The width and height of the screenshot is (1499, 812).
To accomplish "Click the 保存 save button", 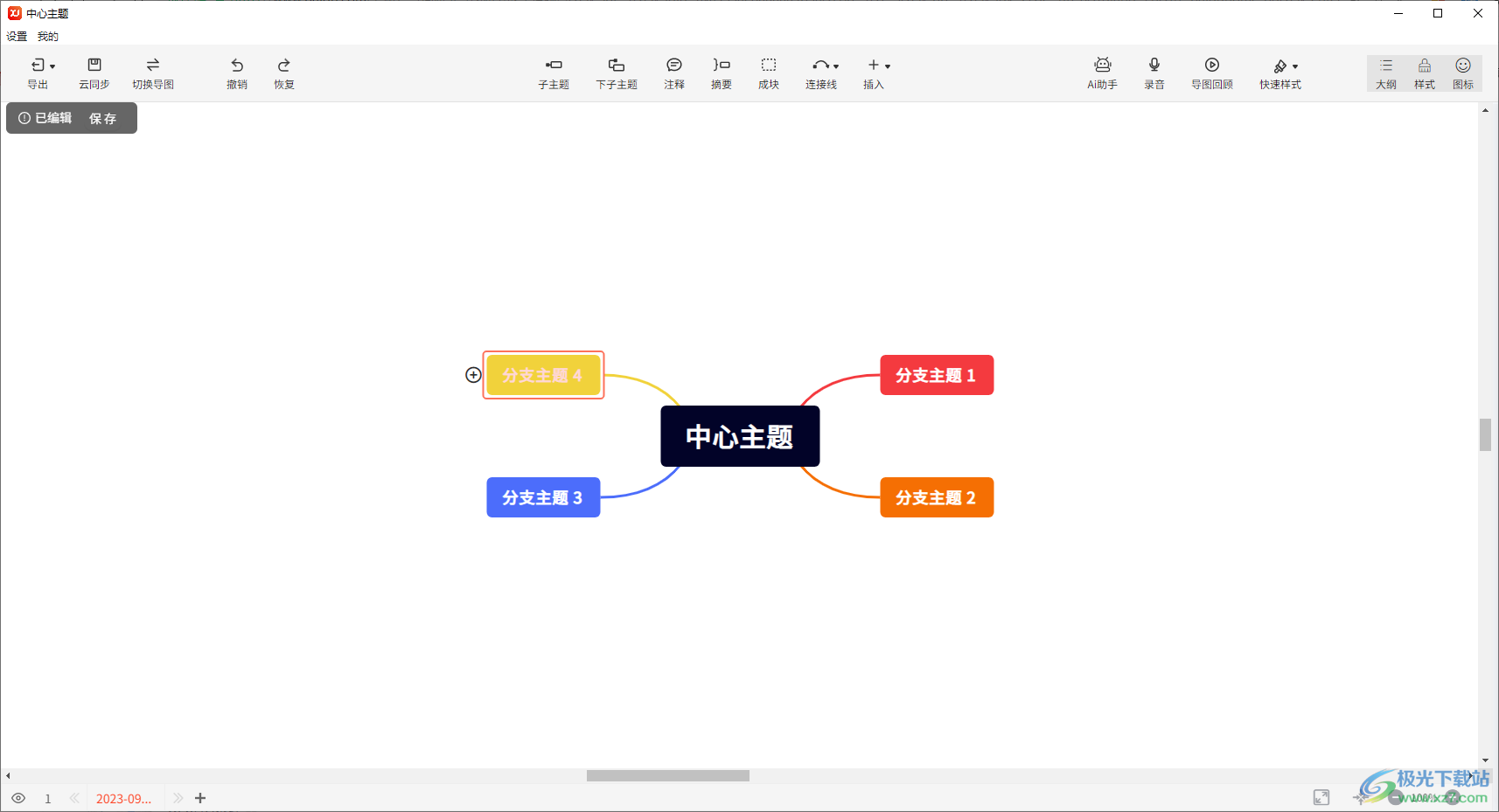I will tap(102, 118).
